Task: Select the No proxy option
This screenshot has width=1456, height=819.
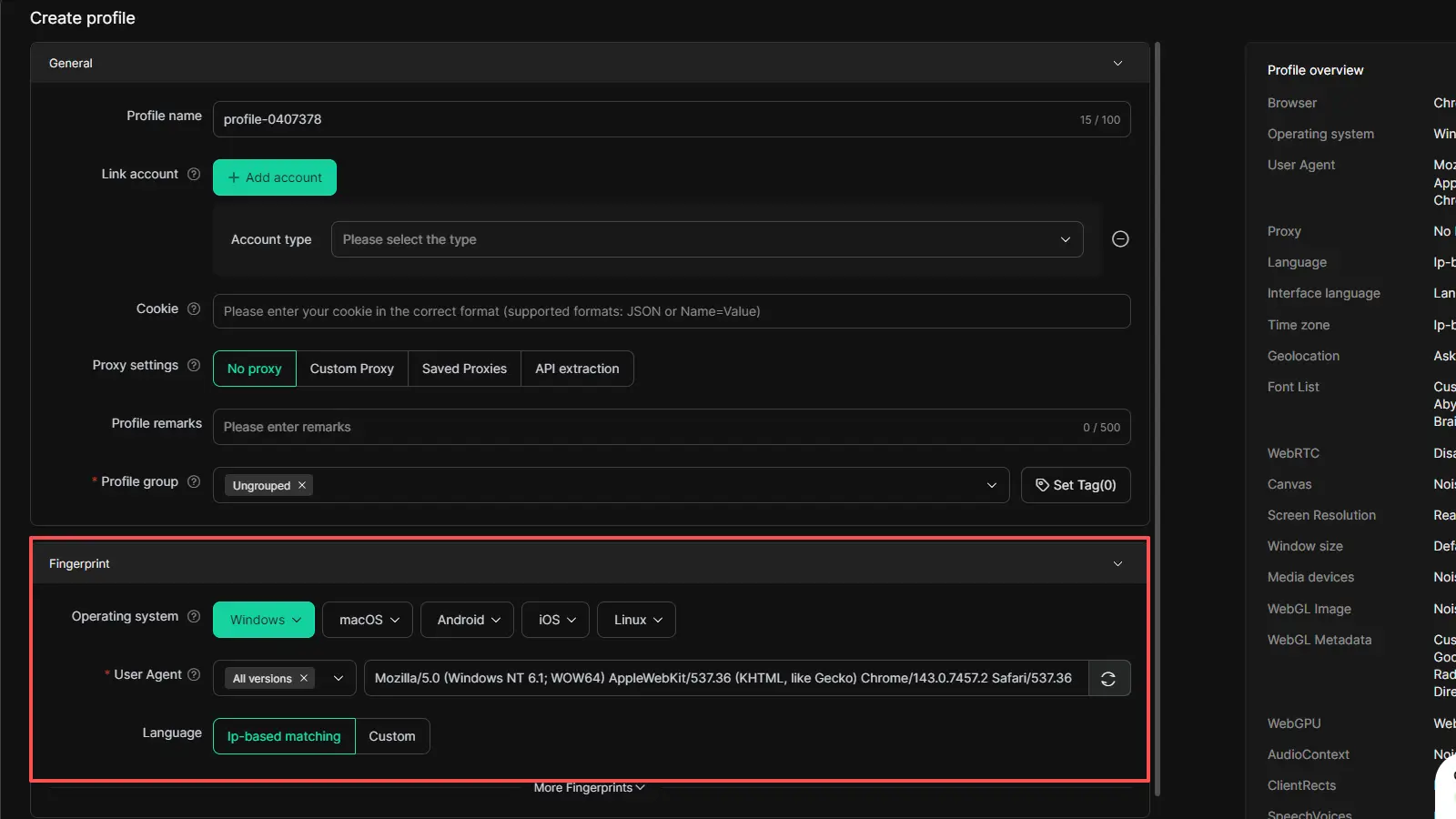Action: 255,369
